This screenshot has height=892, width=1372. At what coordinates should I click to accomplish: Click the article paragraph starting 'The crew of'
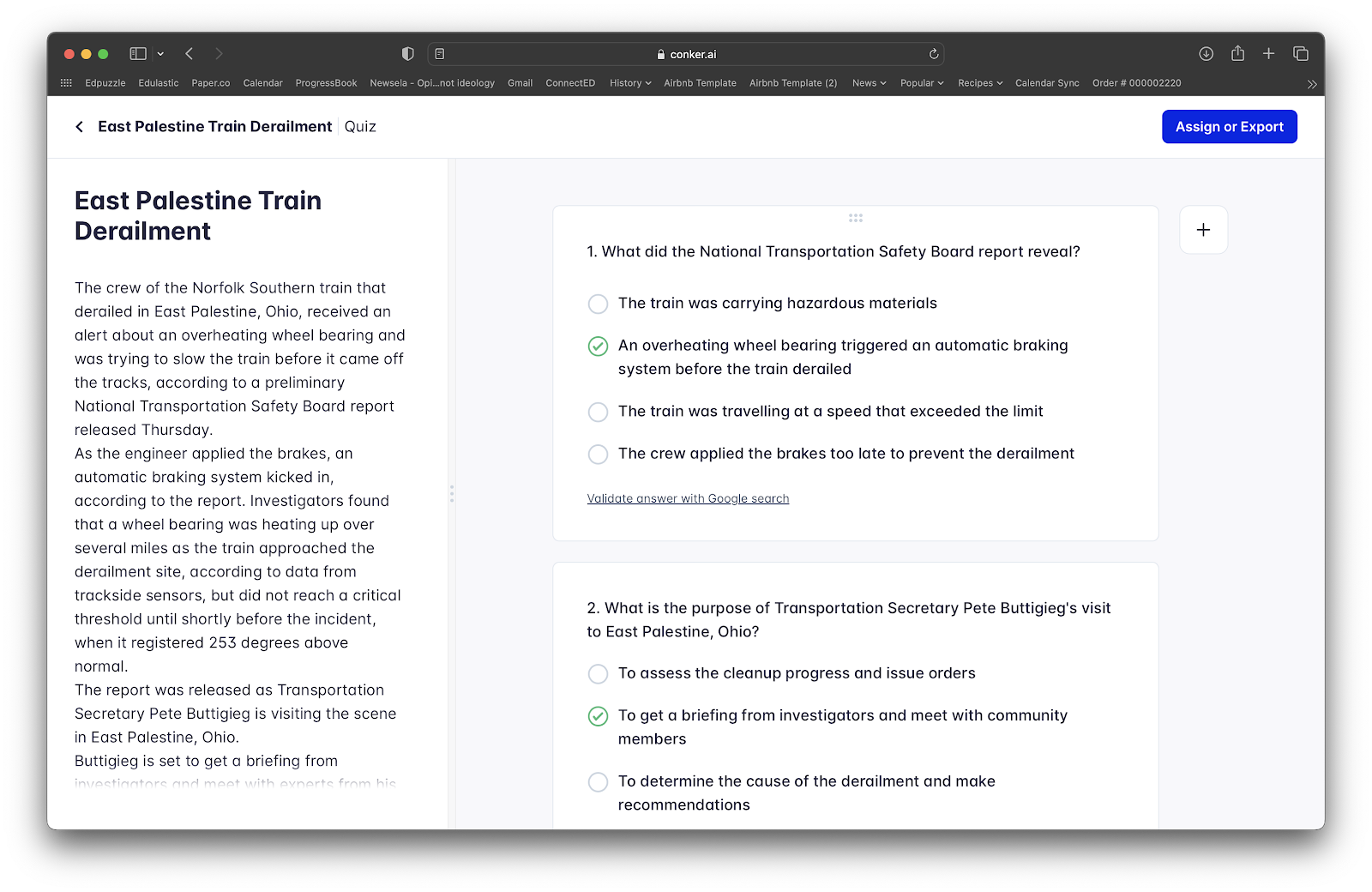[239, 359]
